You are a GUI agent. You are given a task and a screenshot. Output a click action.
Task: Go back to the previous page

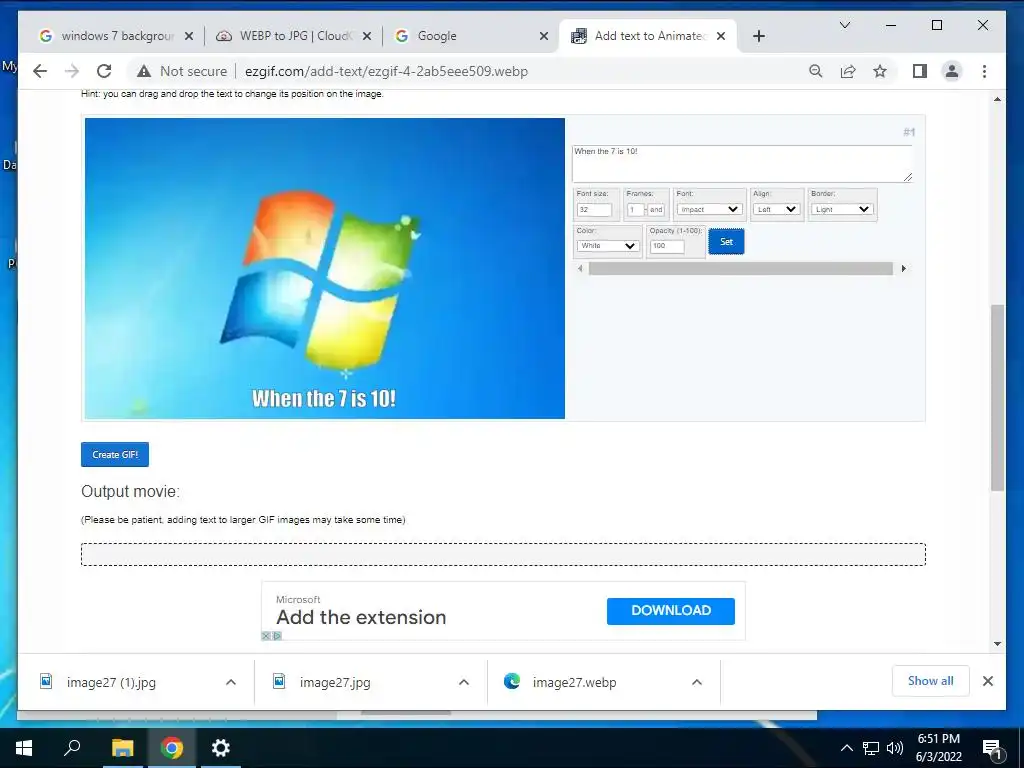(40, 71)
